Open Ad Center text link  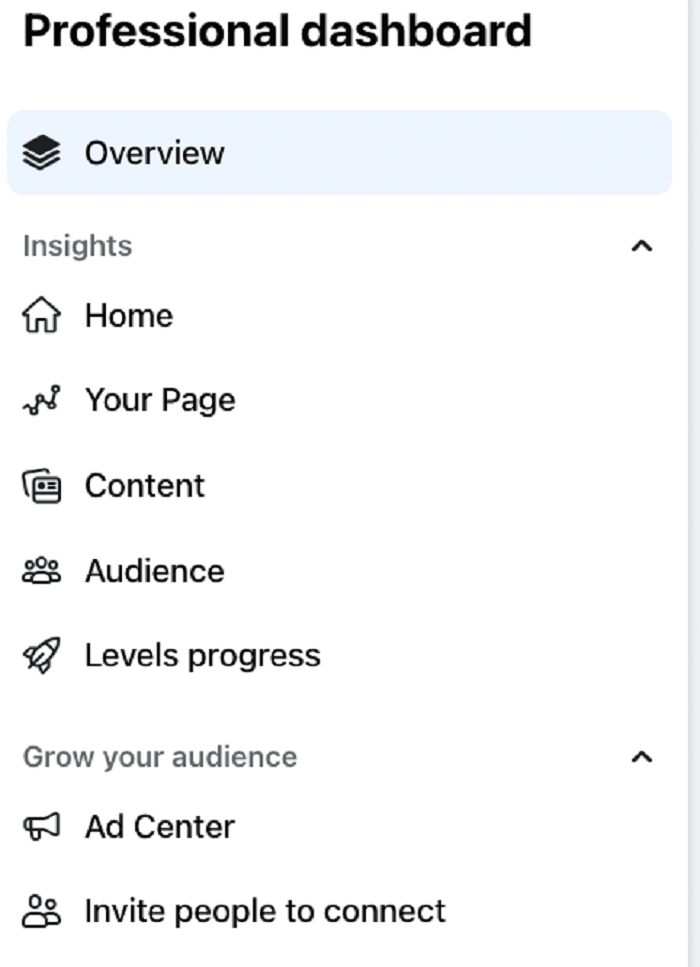coord(160,826)
